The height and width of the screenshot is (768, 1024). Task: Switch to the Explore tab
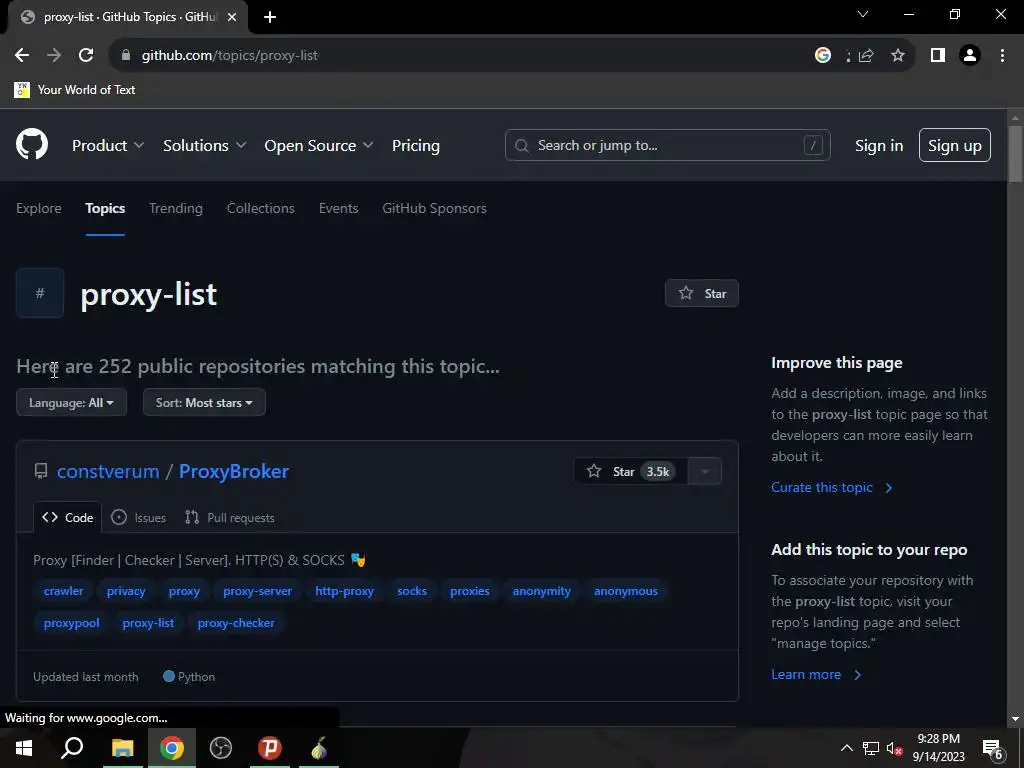click(x=39, y=208)
